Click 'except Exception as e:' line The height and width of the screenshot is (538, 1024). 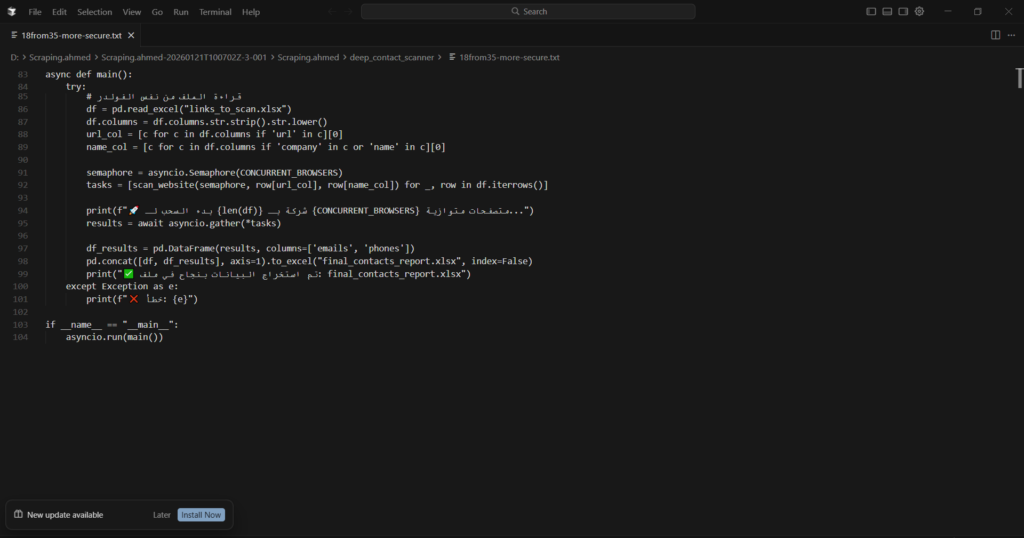121,287
